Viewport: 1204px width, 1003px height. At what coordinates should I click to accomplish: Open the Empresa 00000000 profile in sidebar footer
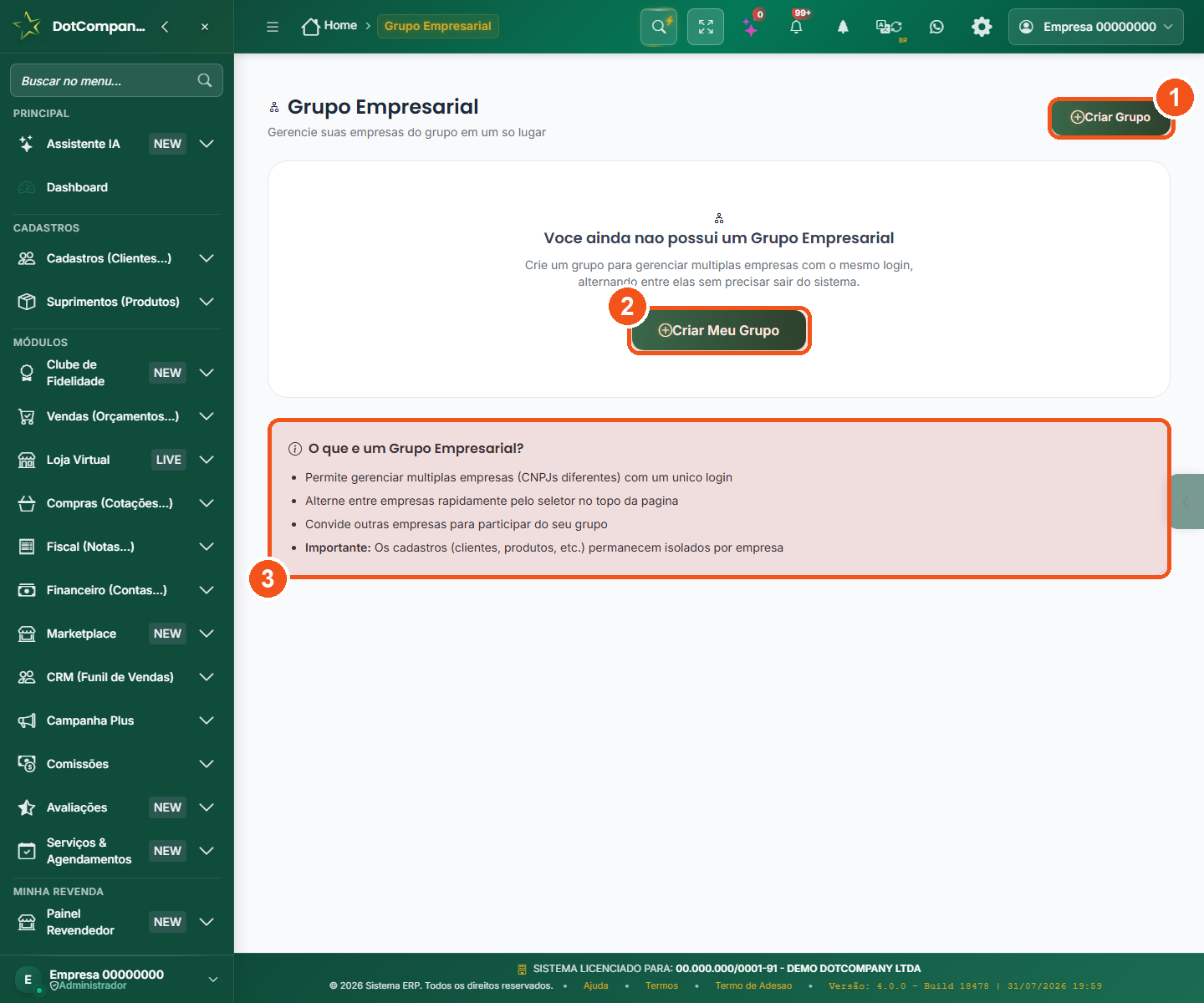point(116,979)
